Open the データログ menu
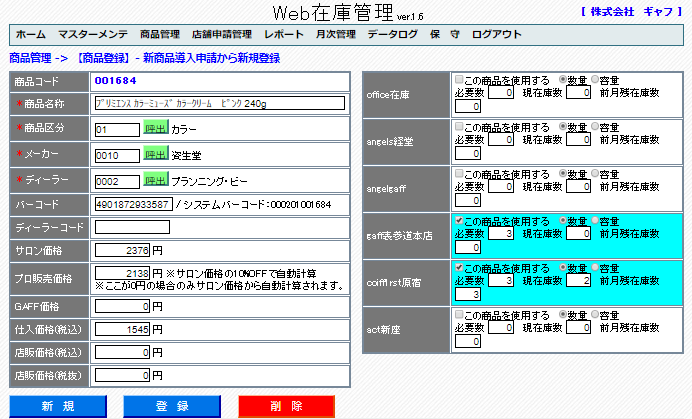Image resolution: width=692 pixels, height=419 pixels. click(393, 34)
